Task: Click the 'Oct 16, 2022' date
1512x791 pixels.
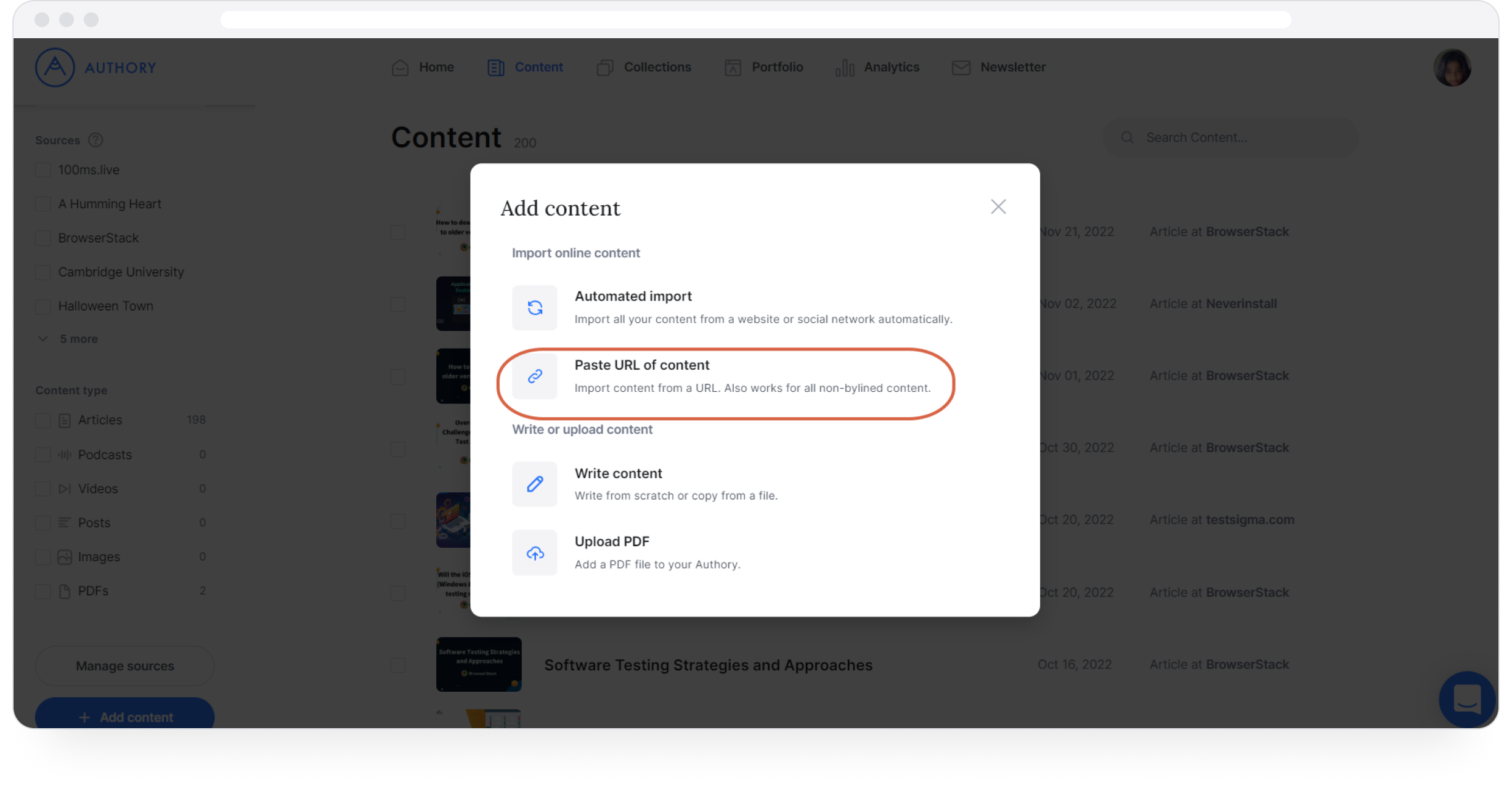Action: (1075, 665)
